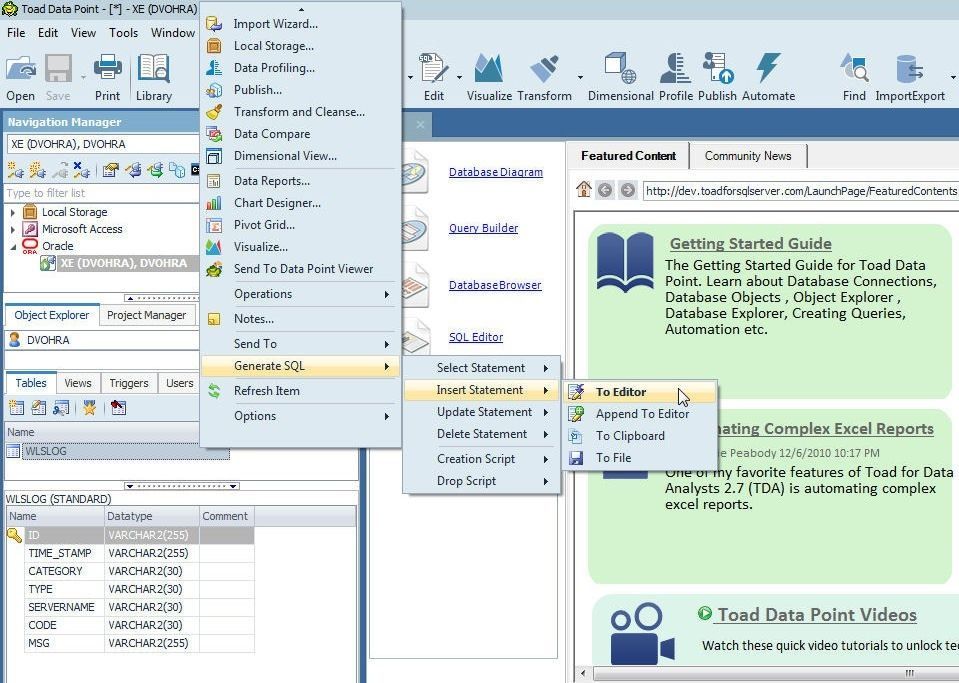
Task: Click the connection properties icon in Navigation Manager
Action: tap(111, 169)
